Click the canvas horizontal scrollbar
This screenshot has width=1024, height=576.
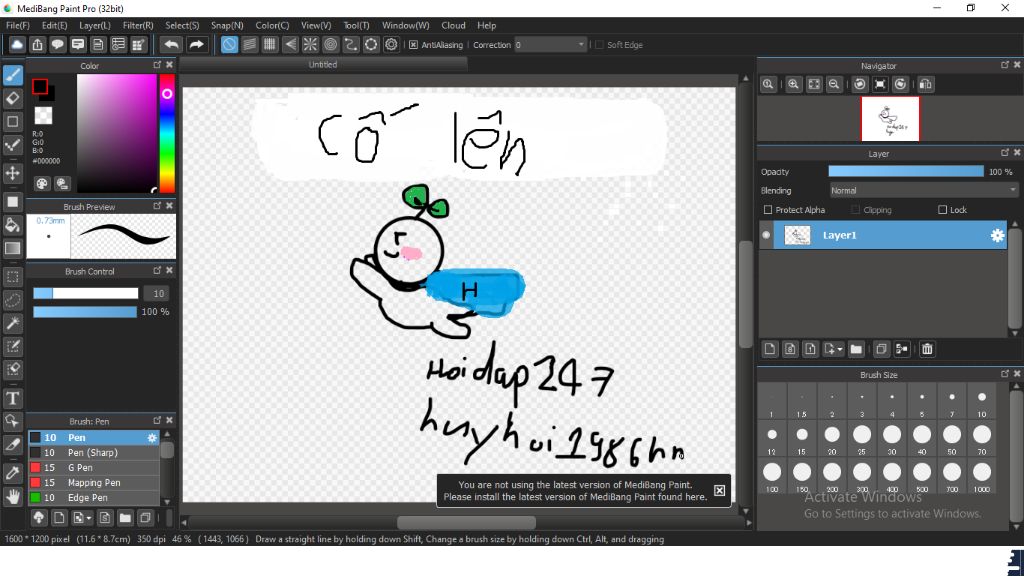tap(466, 522)
